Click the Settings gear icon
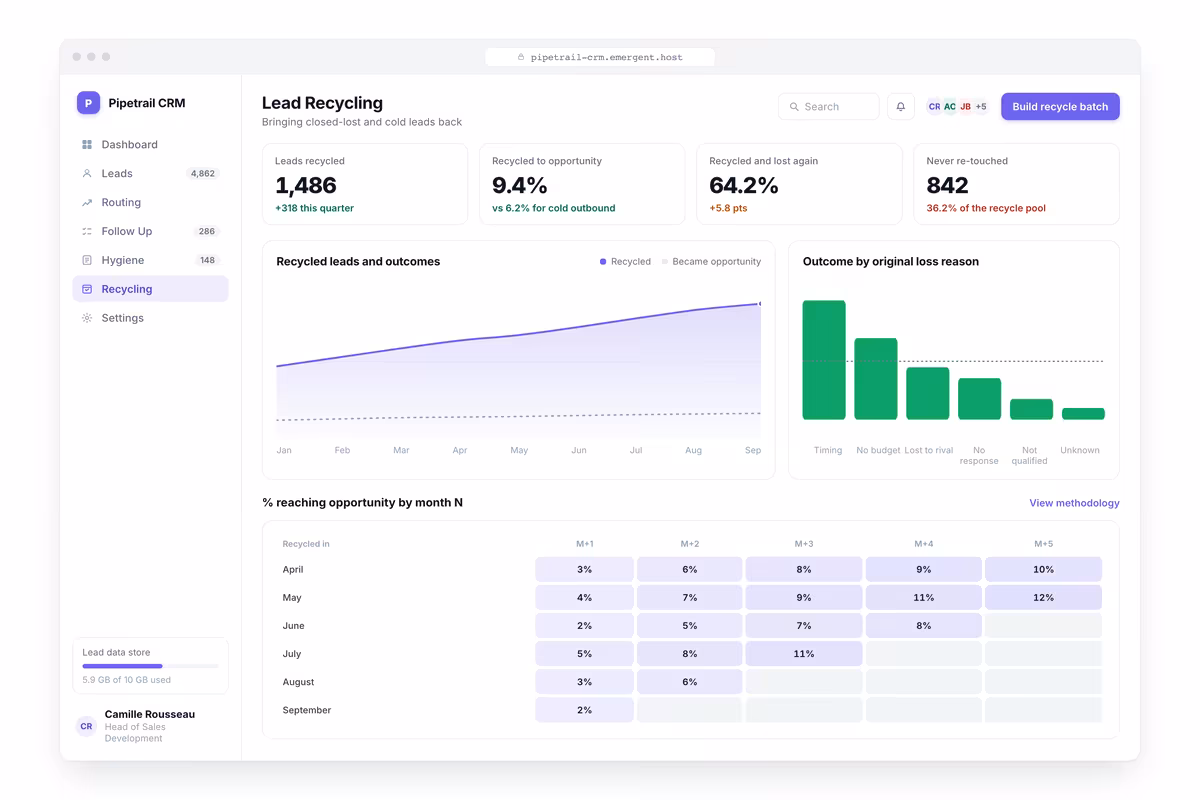The height and width of the screenshot is (800, 1200). (x=87, y=318)
